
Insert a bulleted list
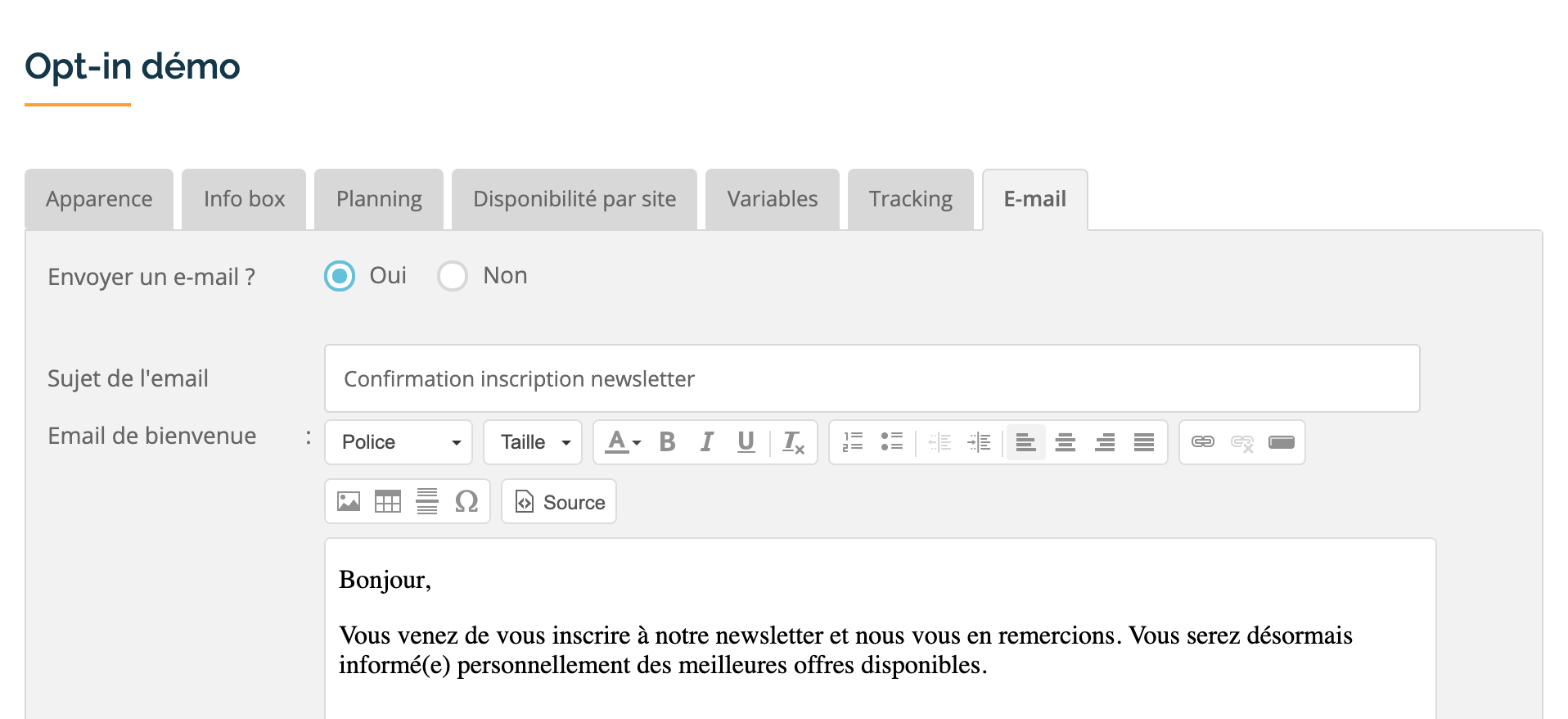(x=892, y=442)
